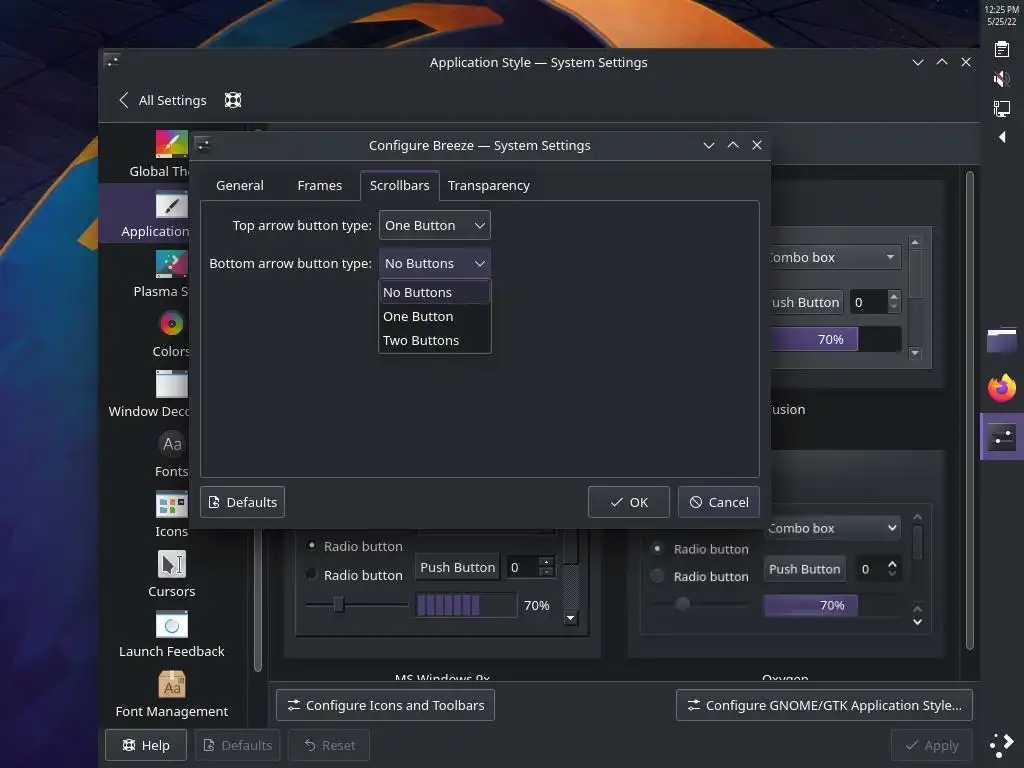This screenshot has height=768, width=1024.
Task: Open the Cursors settings icon
Action: [172, 564]
